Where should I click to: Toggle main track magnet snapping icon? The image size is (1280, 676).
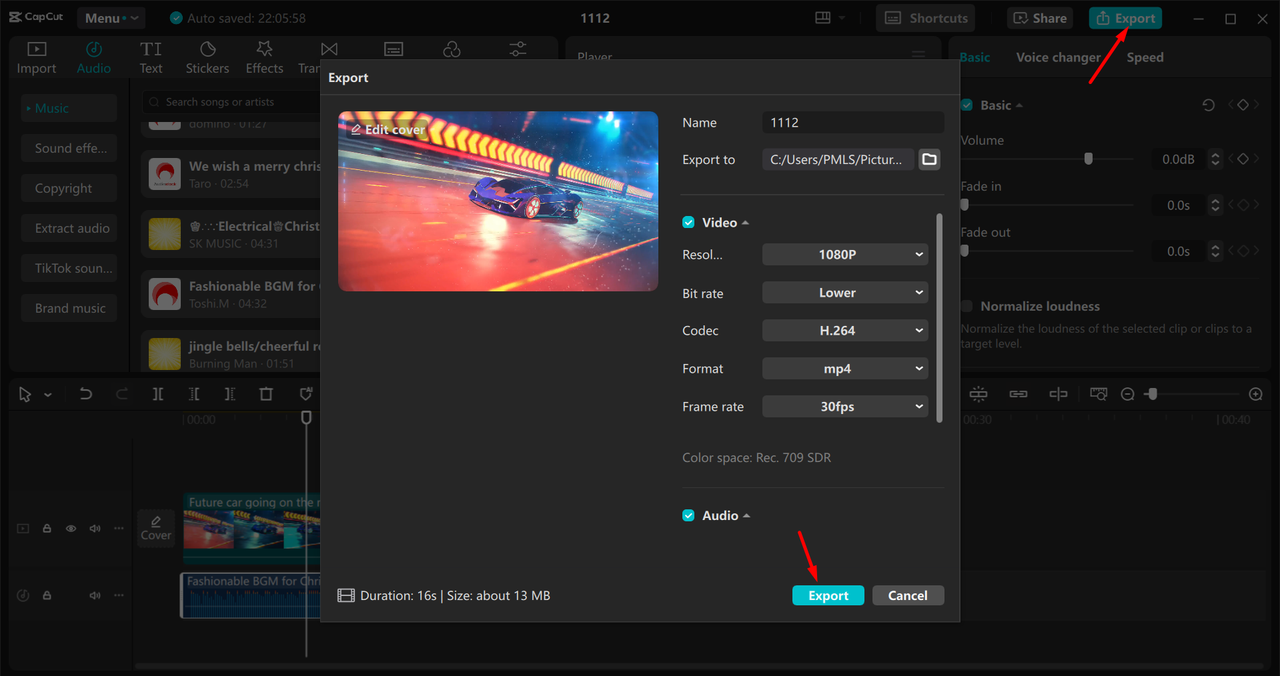point(978,394)
